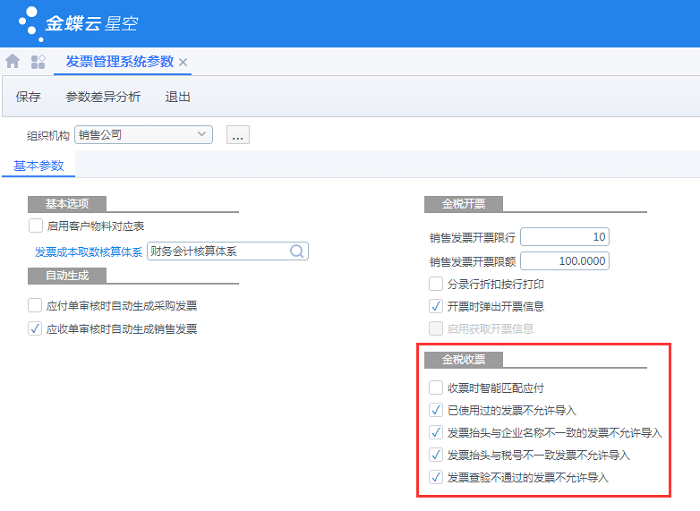The image size is (700, 511).
Task: Enable 启用客户物料对应表 checkbox
Action: point(37,226)
